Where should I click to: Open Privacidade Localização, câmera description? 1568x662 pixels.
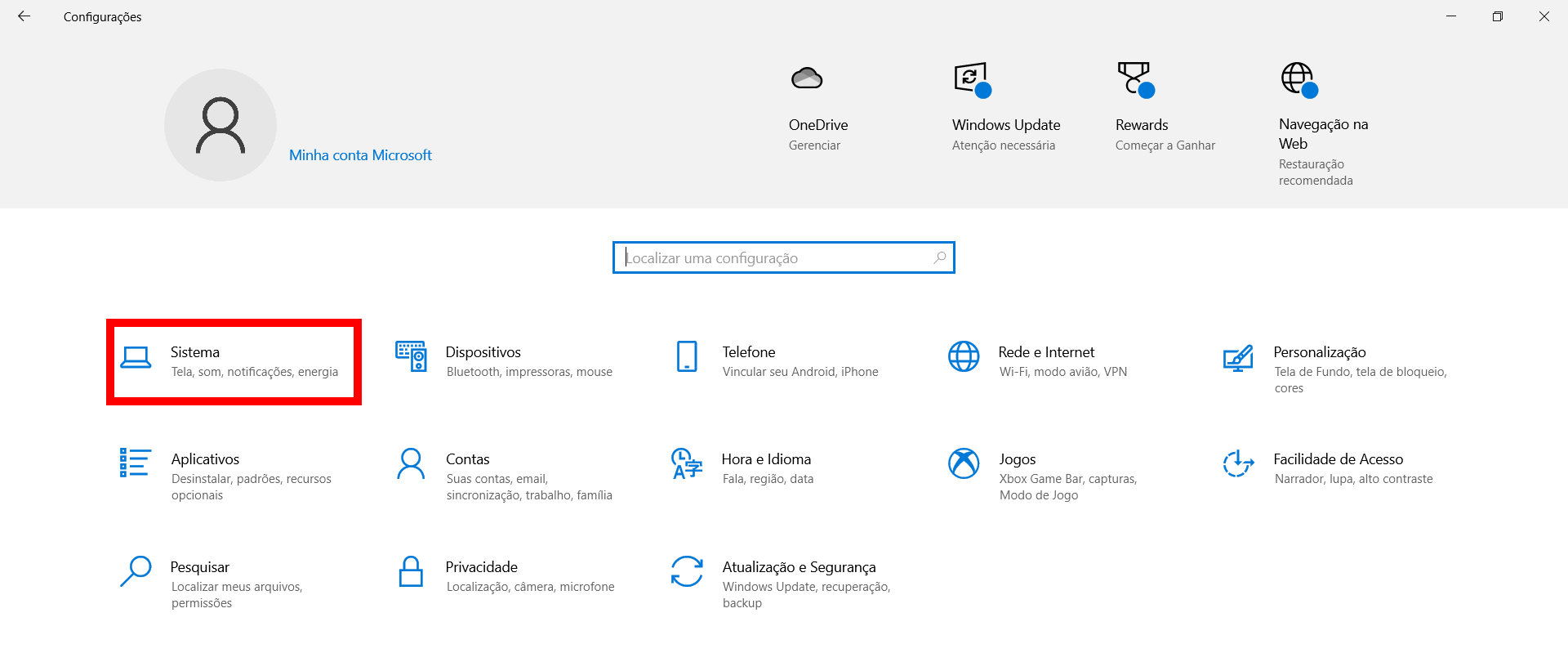(531, 587)
